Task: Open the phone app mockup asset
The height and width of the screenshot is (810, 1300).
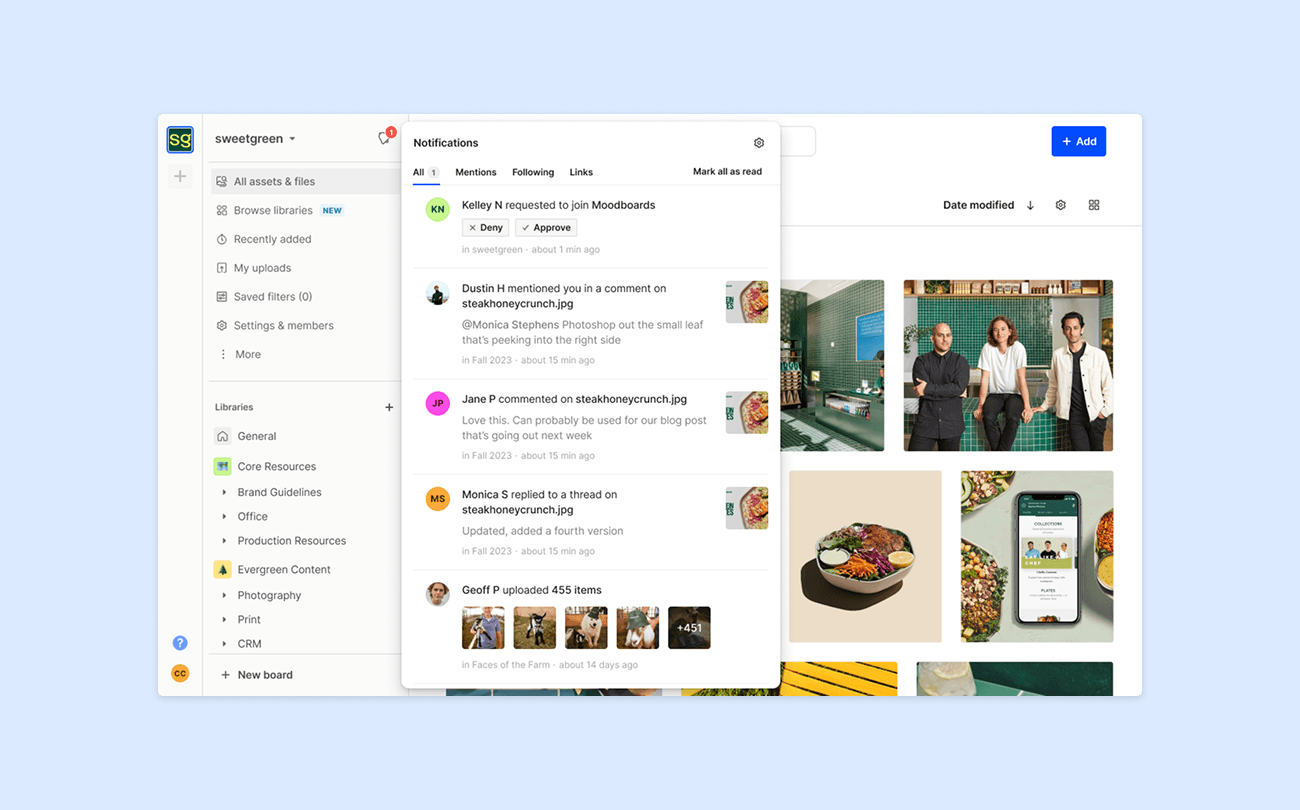Action: tap(1037, 556)
